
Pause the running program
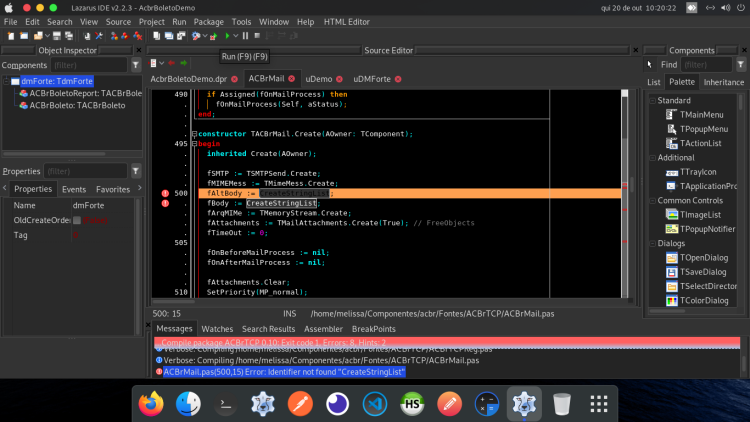click(245, 36)
